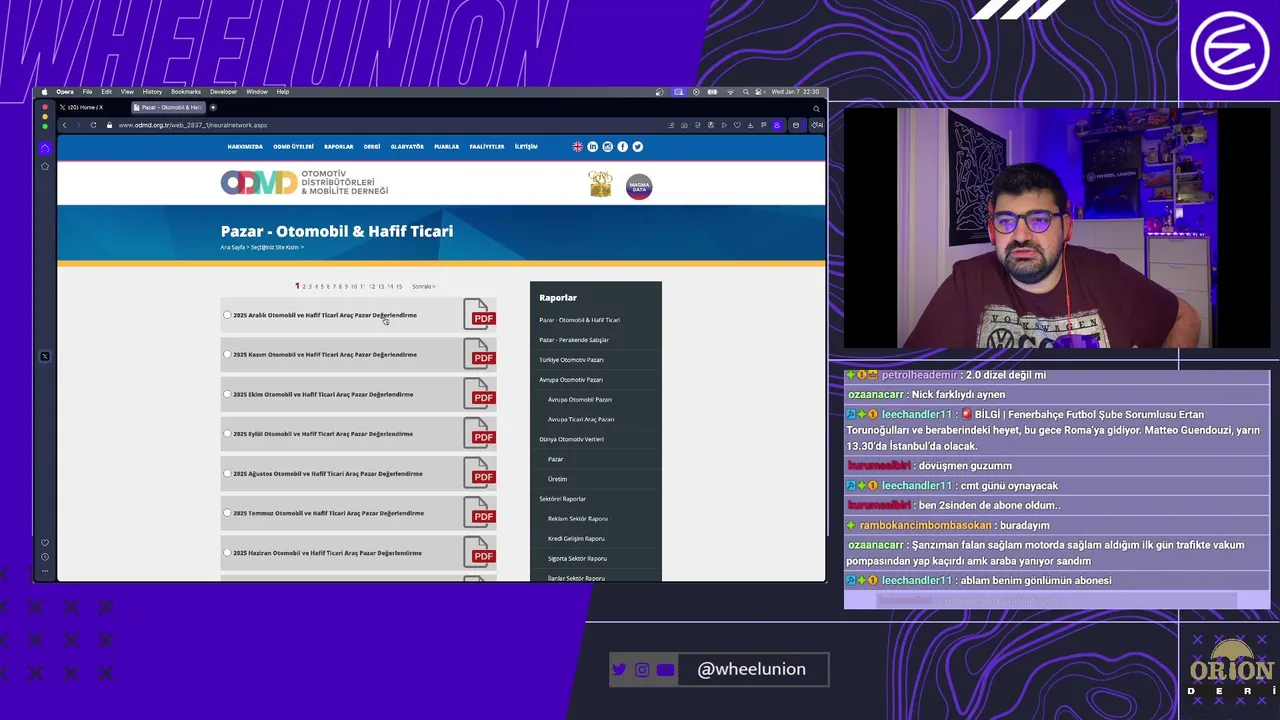Click the @wheelunion handle text
This screenshot has height=720, width=1280.
(x=751, y=669)
